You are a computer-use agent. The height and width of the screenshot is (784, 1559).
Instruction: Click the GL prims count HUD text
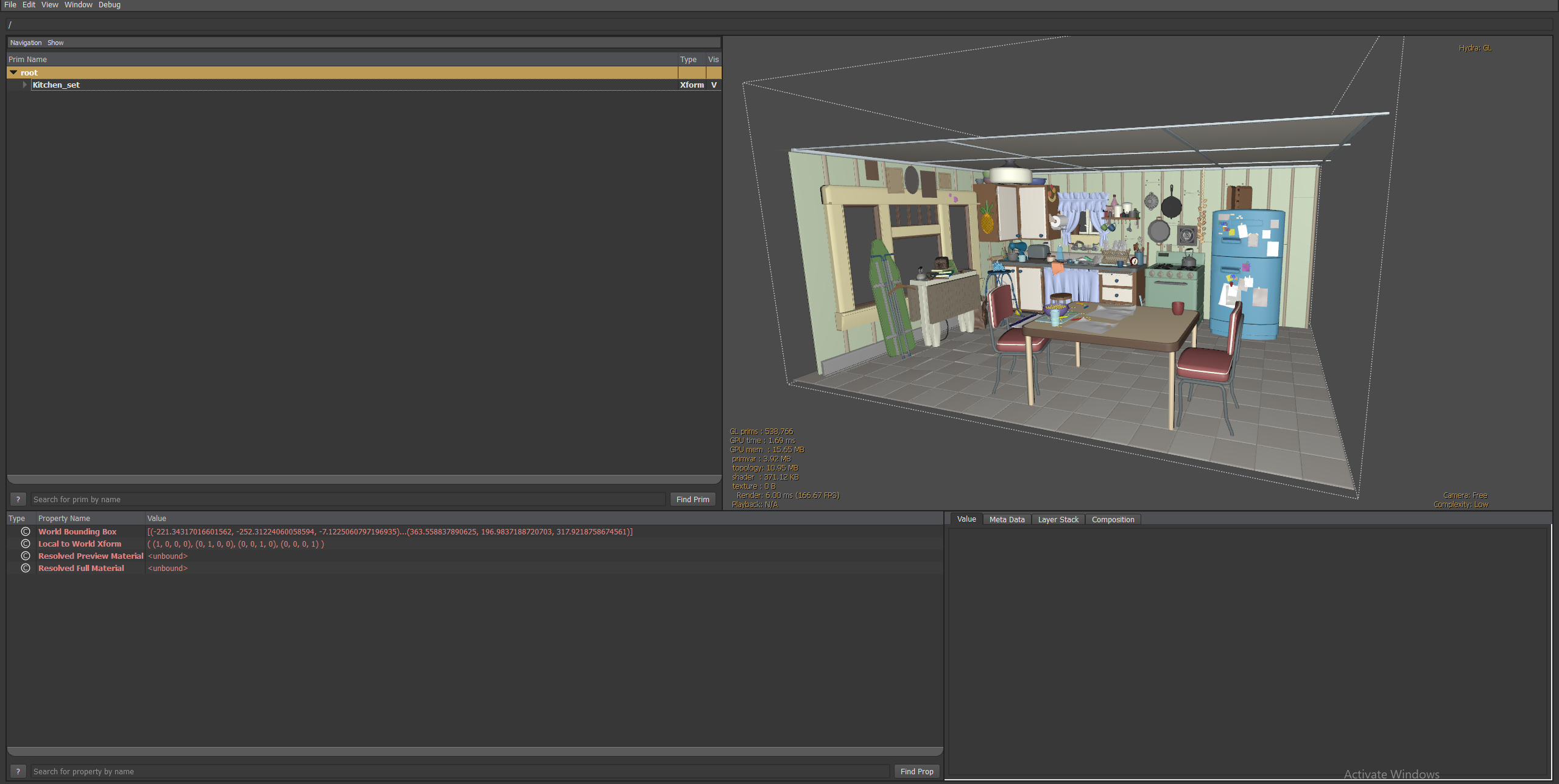click(761, 432)
